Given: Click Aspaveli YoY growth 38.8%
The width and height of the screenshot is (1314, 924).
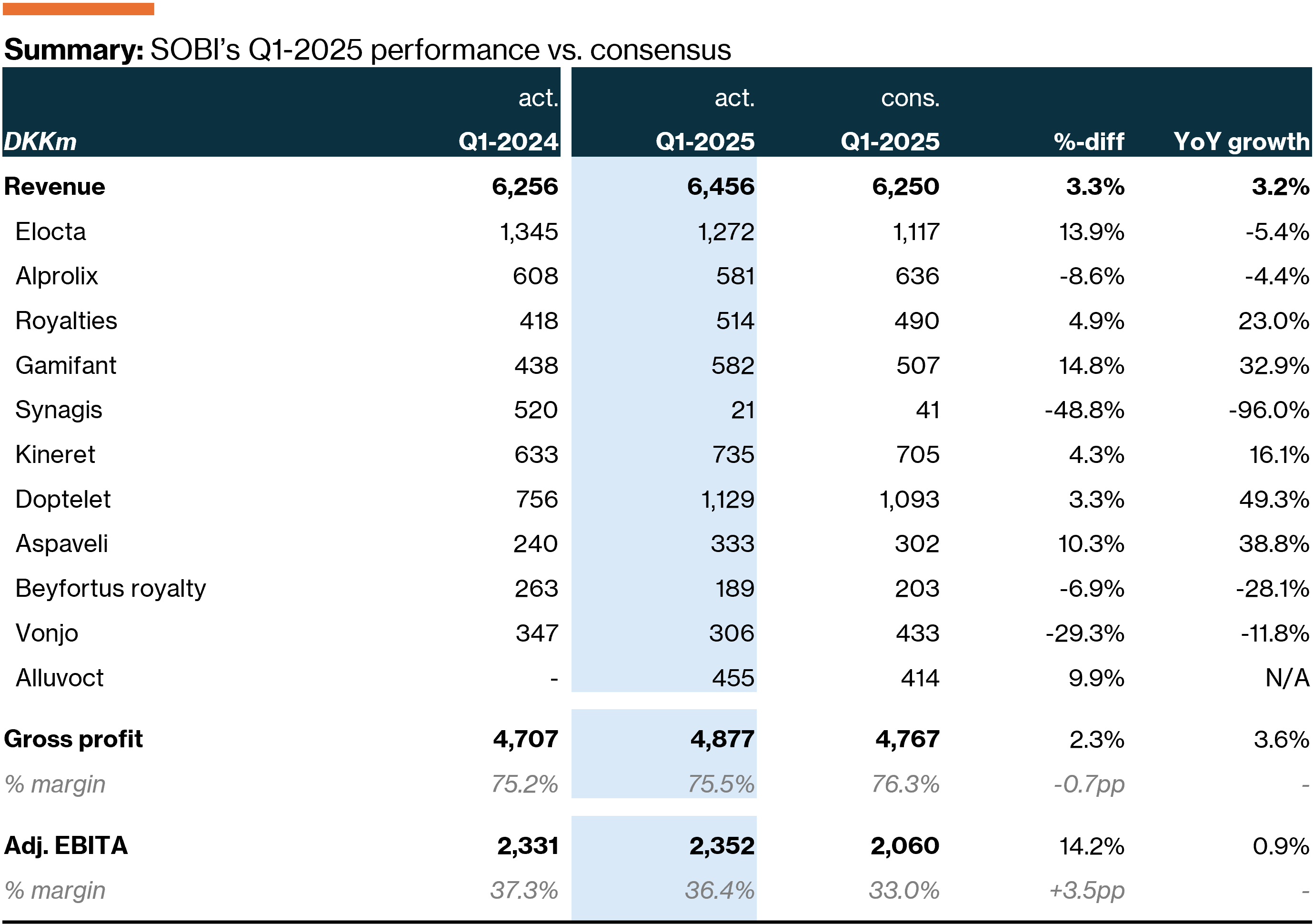Looking at the screenshot, I should pyautogui.click(x=1274, y=543).
